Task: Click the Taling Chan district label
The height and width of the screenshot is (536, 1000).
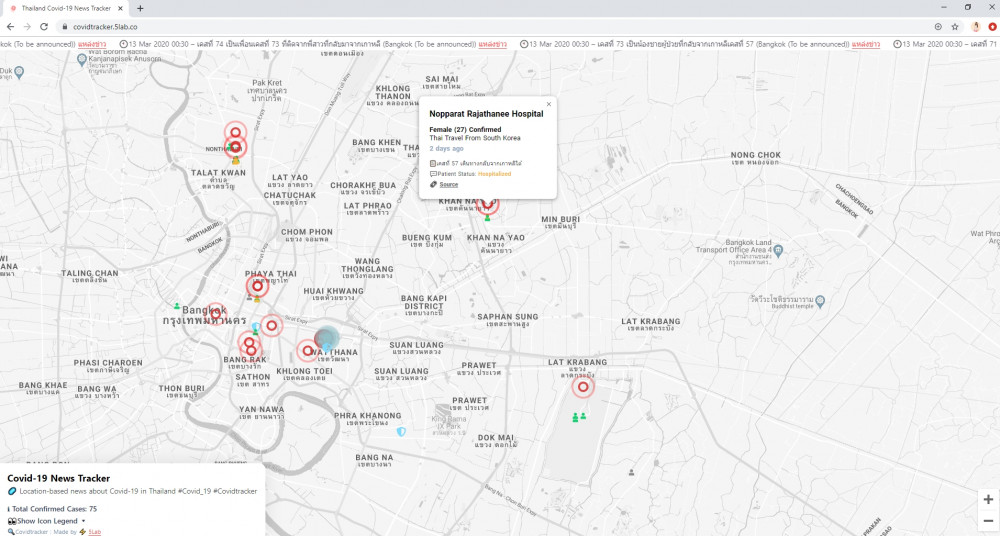Action: point(90,276)
